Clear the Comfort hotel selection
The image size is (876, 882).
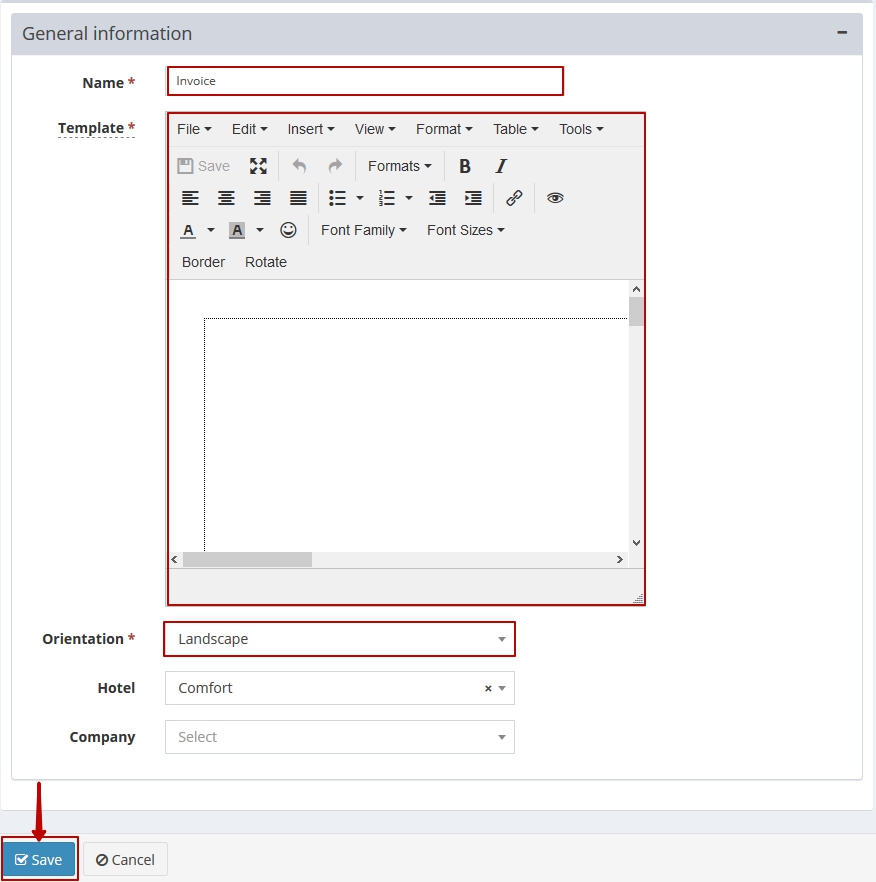pyautogui.click(x=488, y=688)
